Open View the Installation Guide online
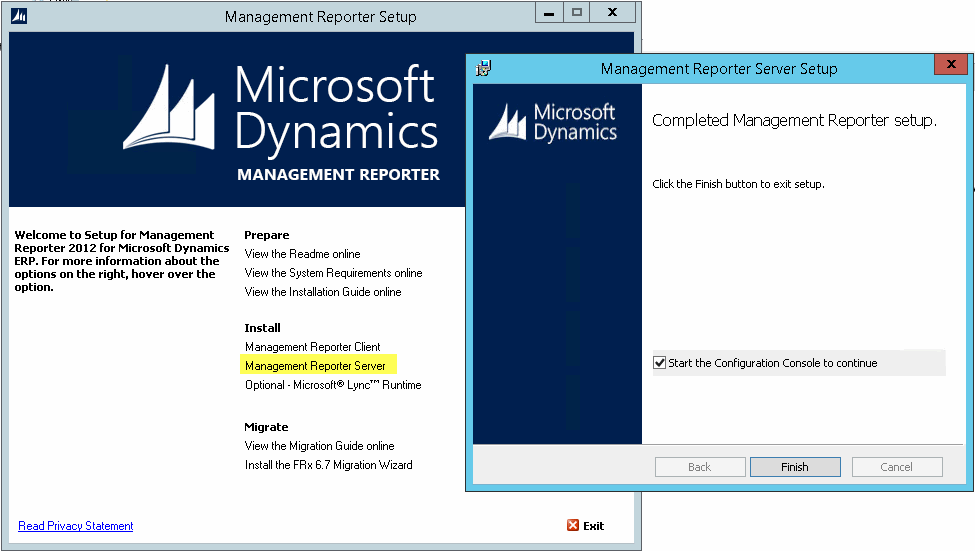975x551 pixels. point(323,292)
